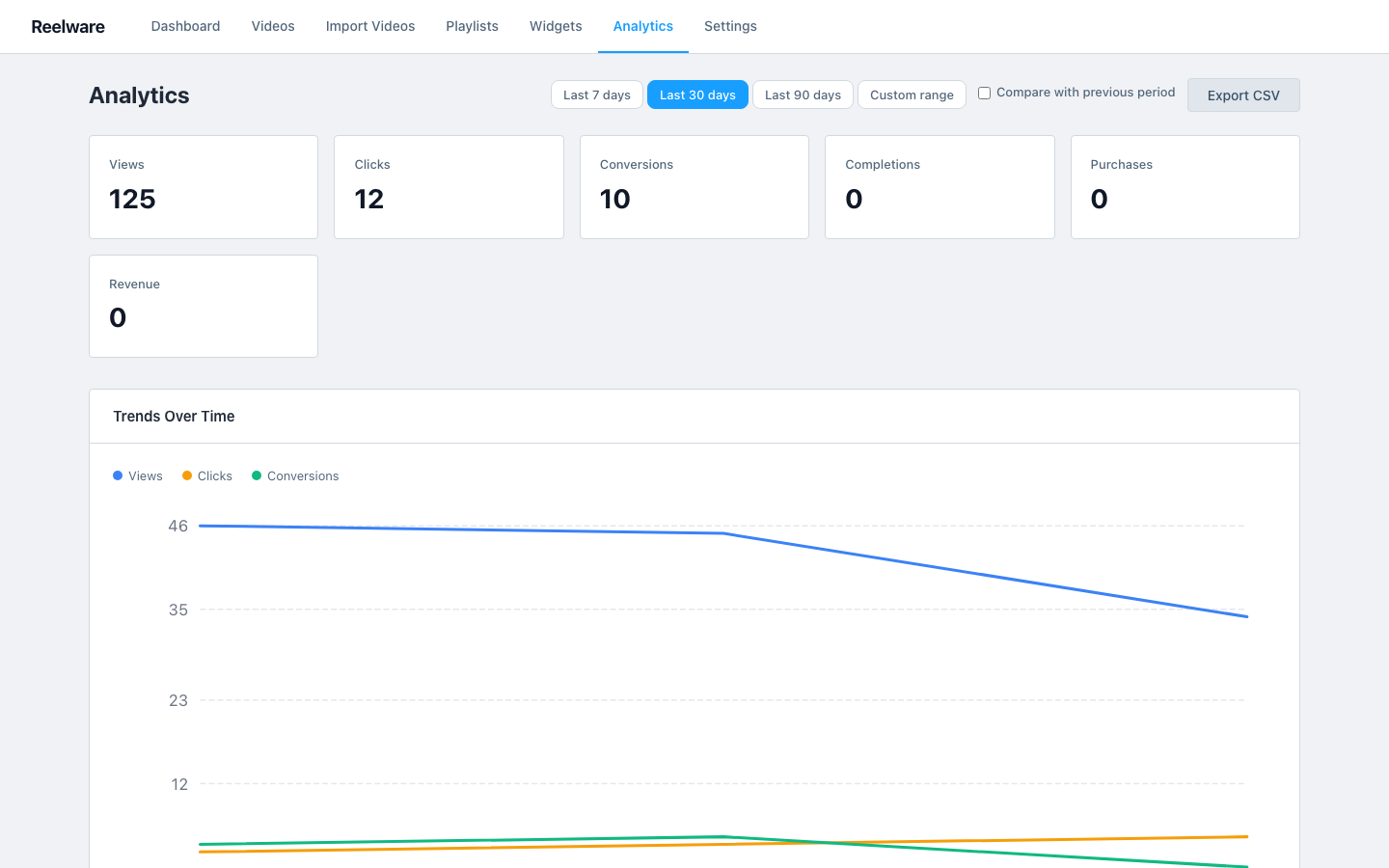Open the Videos section
The width and height of the screenshot is (1389, 868).
click(x=272, y=26)
